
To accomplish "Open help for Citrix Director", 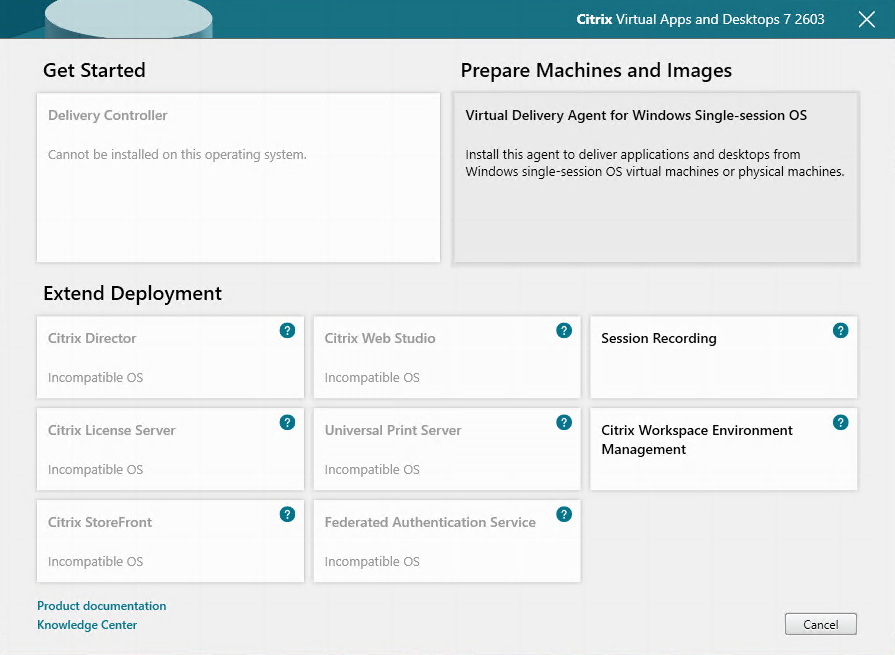I will [x=287, y=330].
